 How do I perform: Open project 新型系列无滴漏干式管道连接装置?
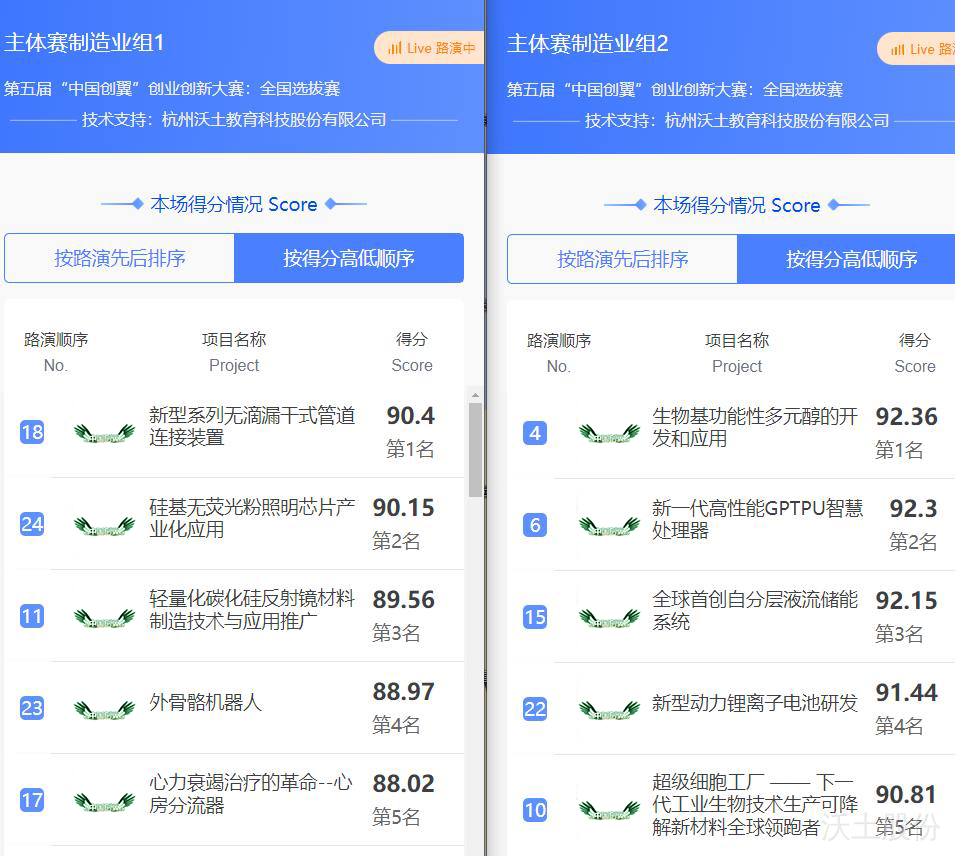251,426
